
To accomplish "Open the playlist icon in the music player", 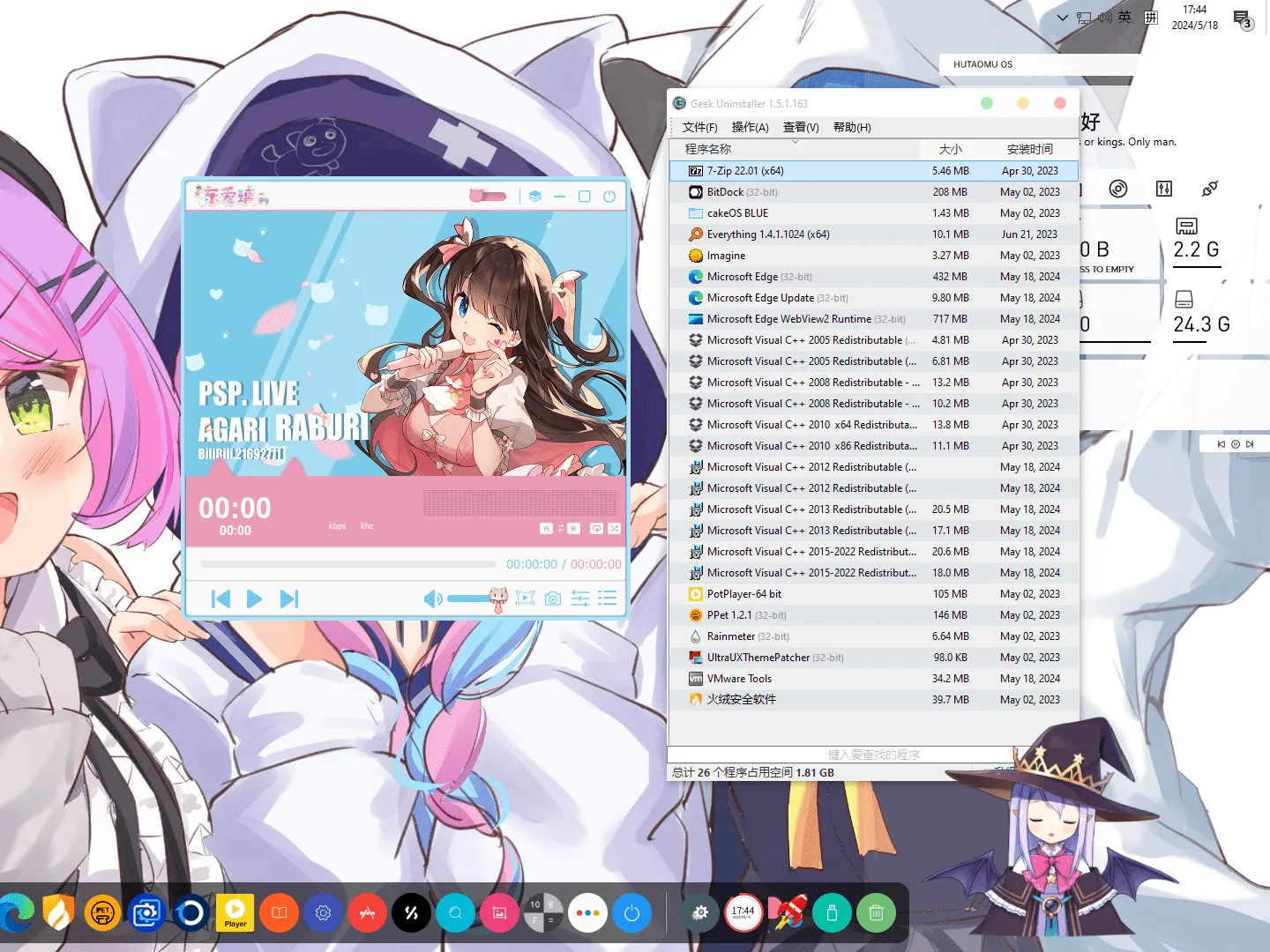I will (607, 599).
